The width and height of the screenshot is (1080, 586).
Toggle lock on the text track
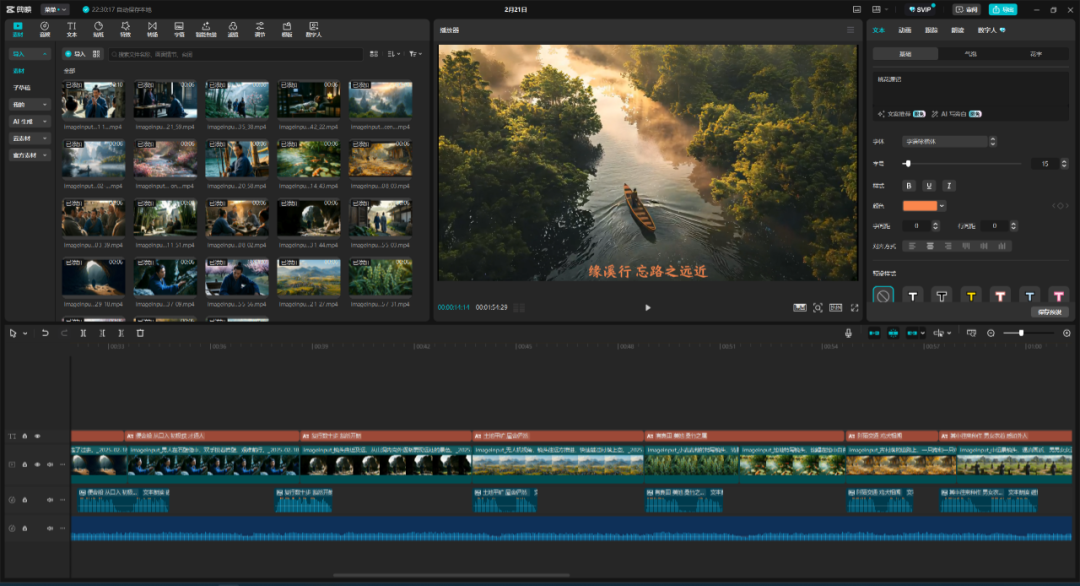[x=25, y=436]
